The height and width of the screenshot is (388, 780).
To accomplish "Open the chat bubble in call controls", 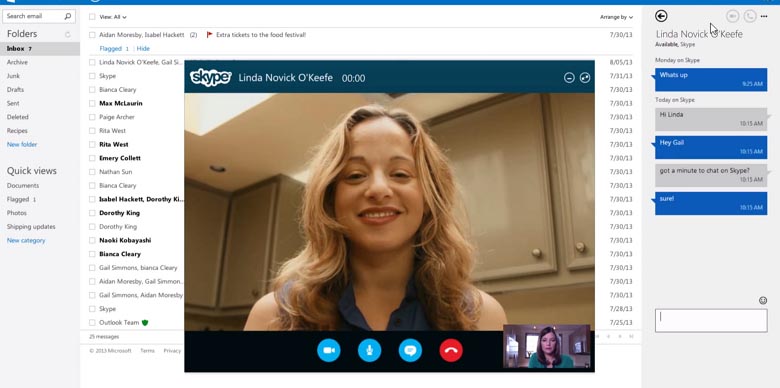I will (x=410, y=351).
